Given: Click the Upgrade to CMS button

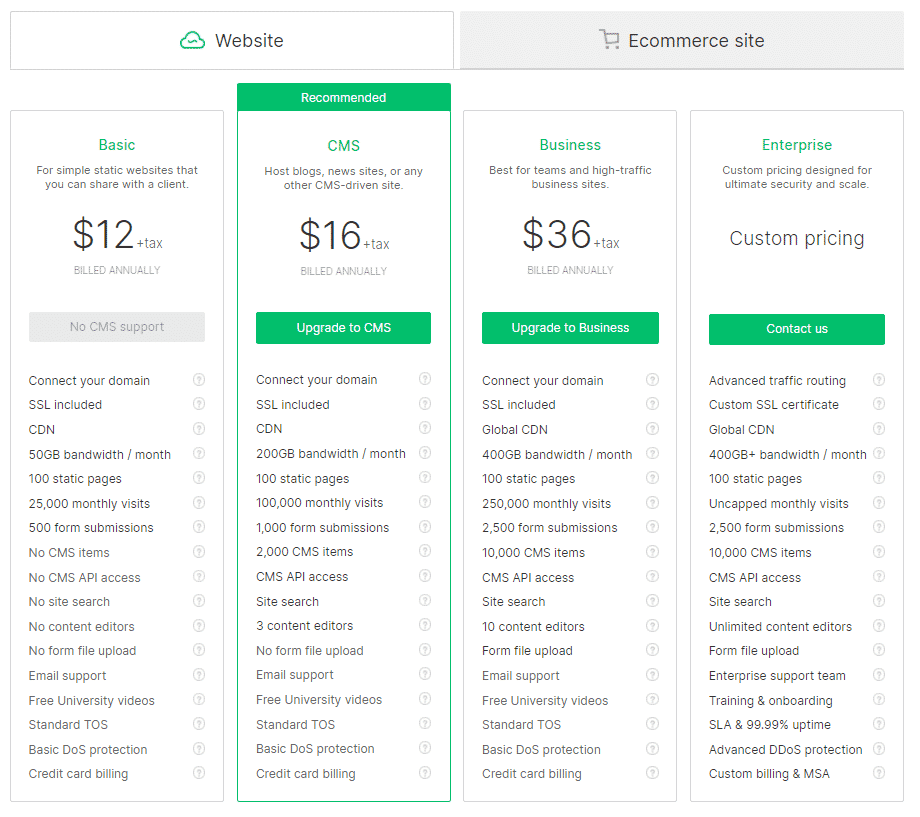Looking at the screenshot, I should click(343, 328).
